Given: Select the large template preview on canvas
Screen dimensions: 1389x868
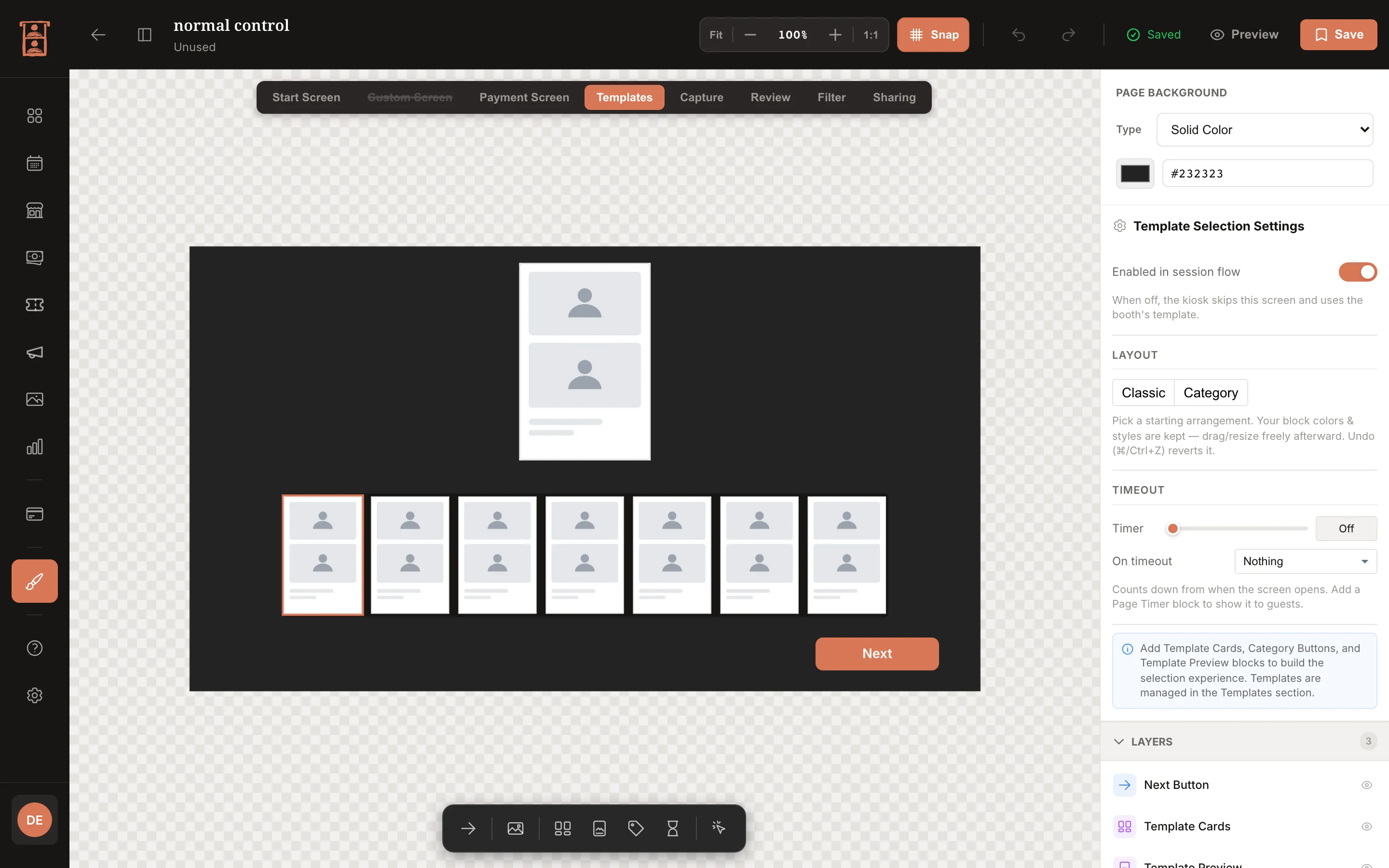Looking at the screenshot, I should click(x=585, y=361).
